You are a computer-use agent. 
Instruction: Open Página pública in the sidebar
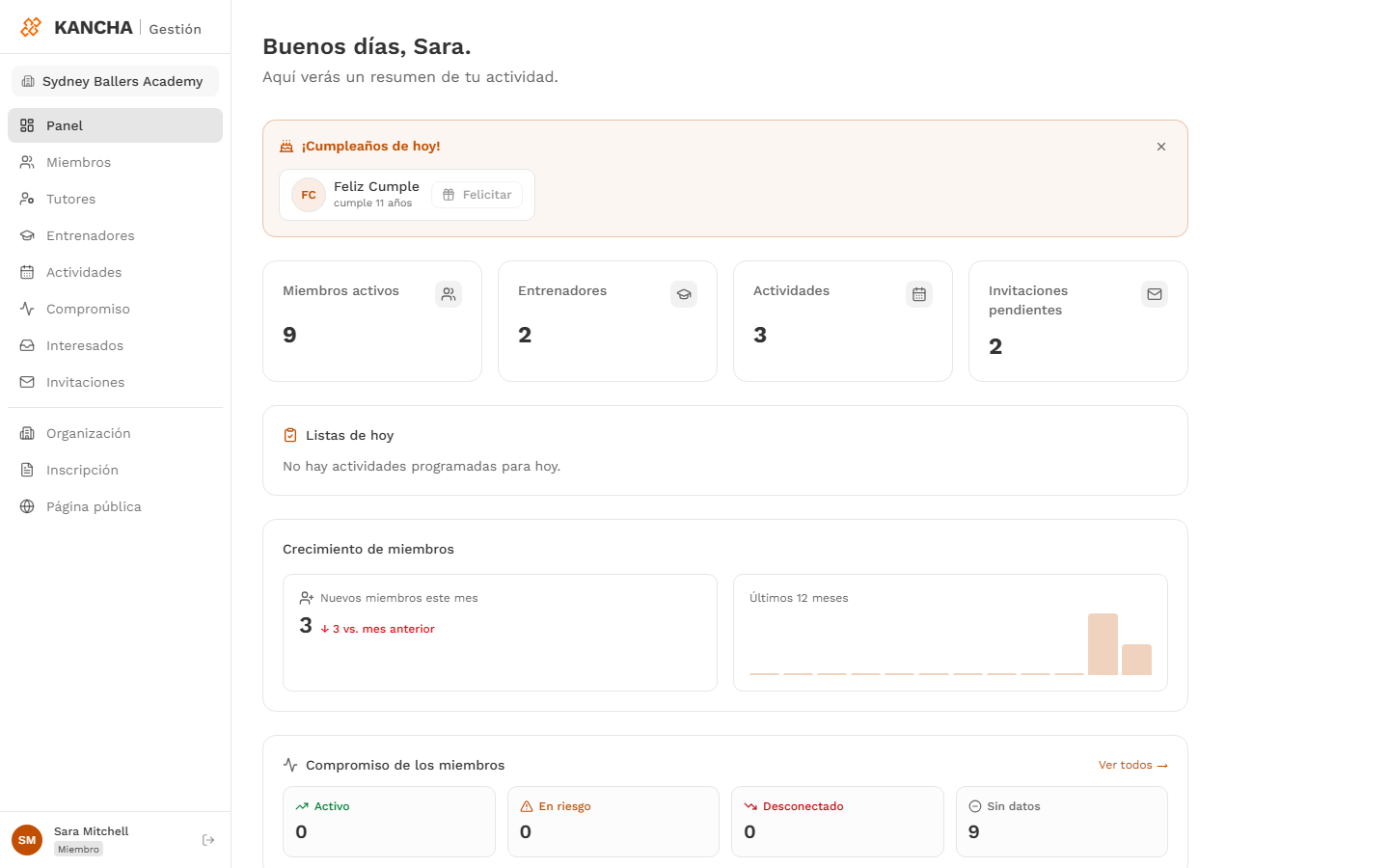pyautogui.click(x=115, y=506)
